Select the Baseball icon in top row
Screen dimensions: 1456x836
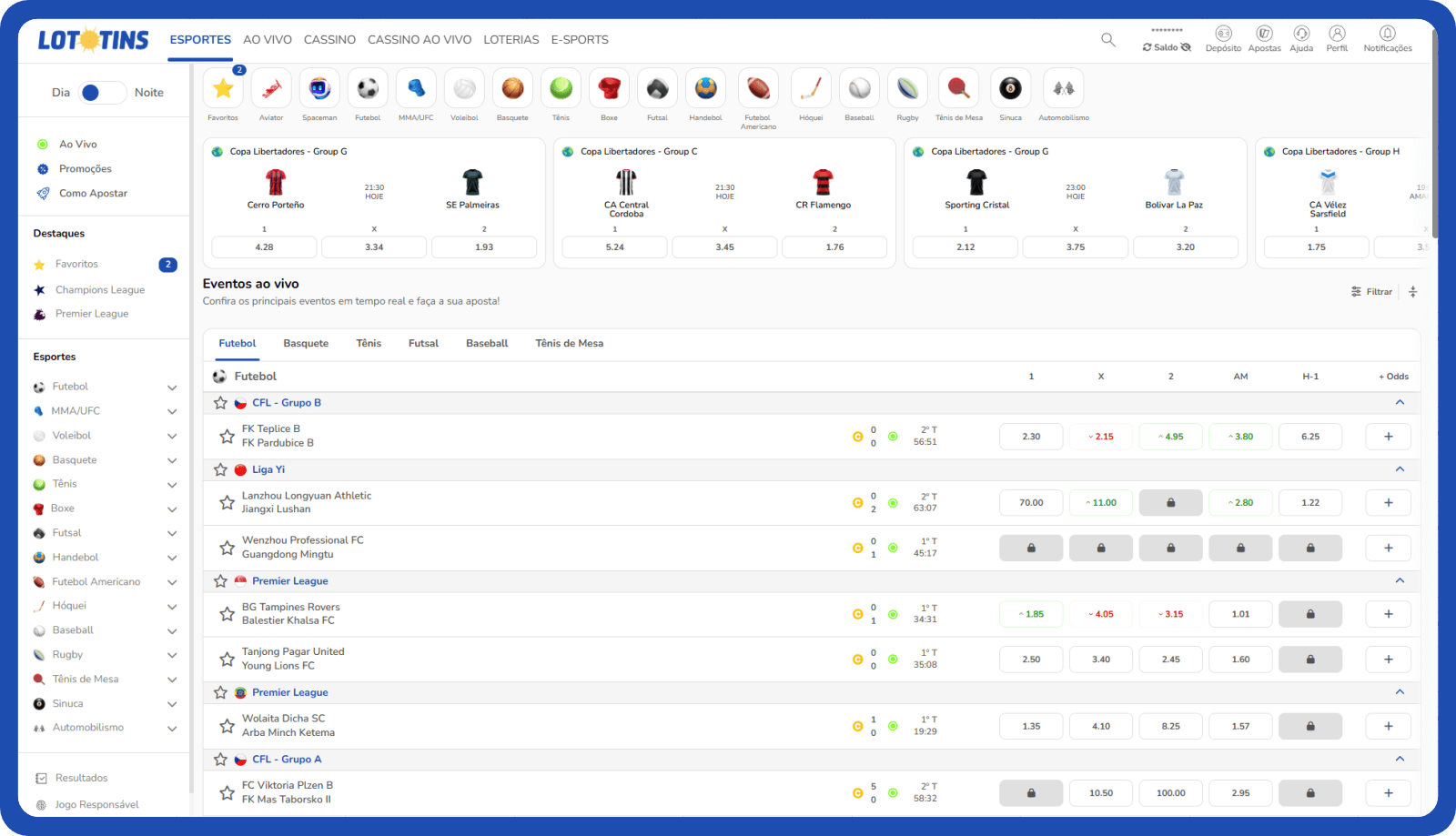tap(859, 88)
